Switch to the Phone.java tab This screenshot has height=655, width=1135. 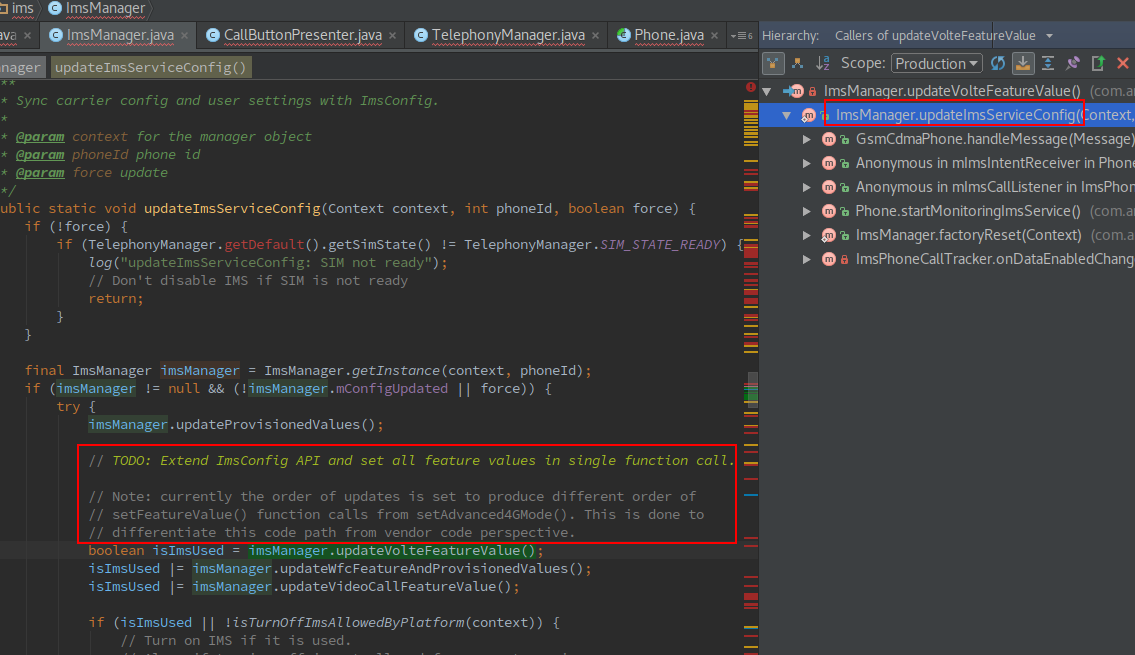(669, 35)
